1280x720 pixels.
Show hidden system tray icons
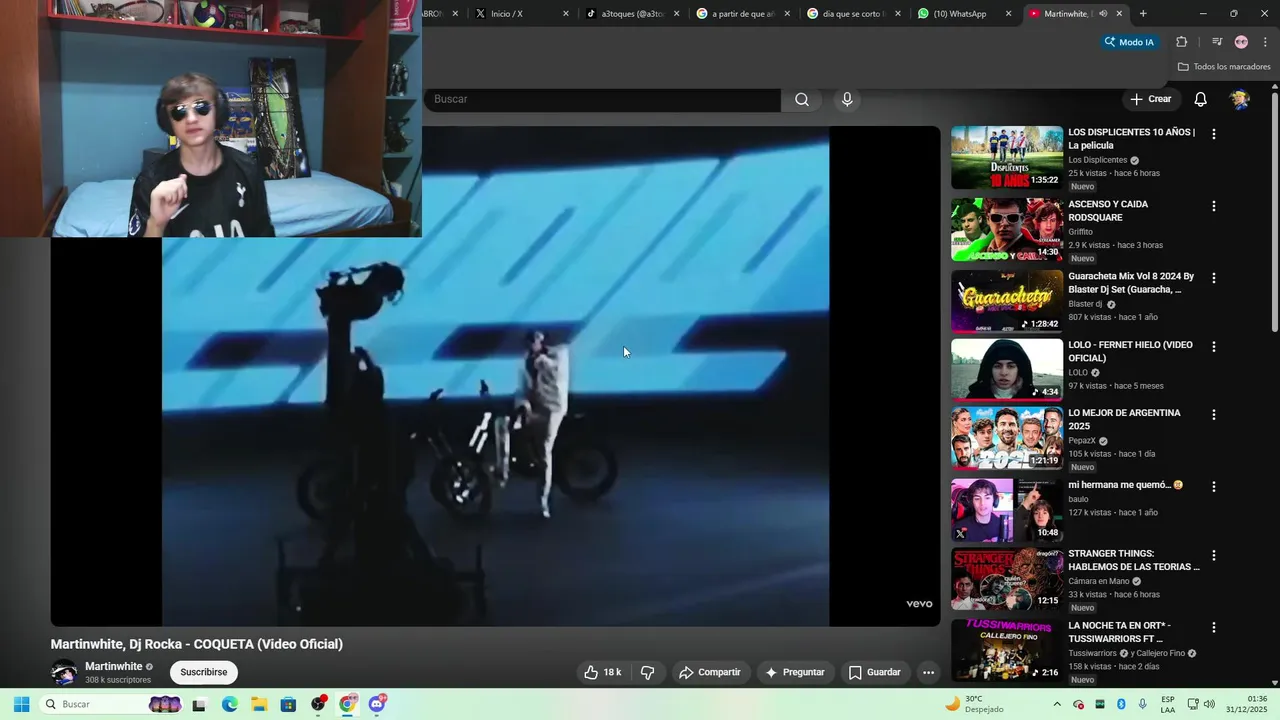click(x=1058, y=704)
